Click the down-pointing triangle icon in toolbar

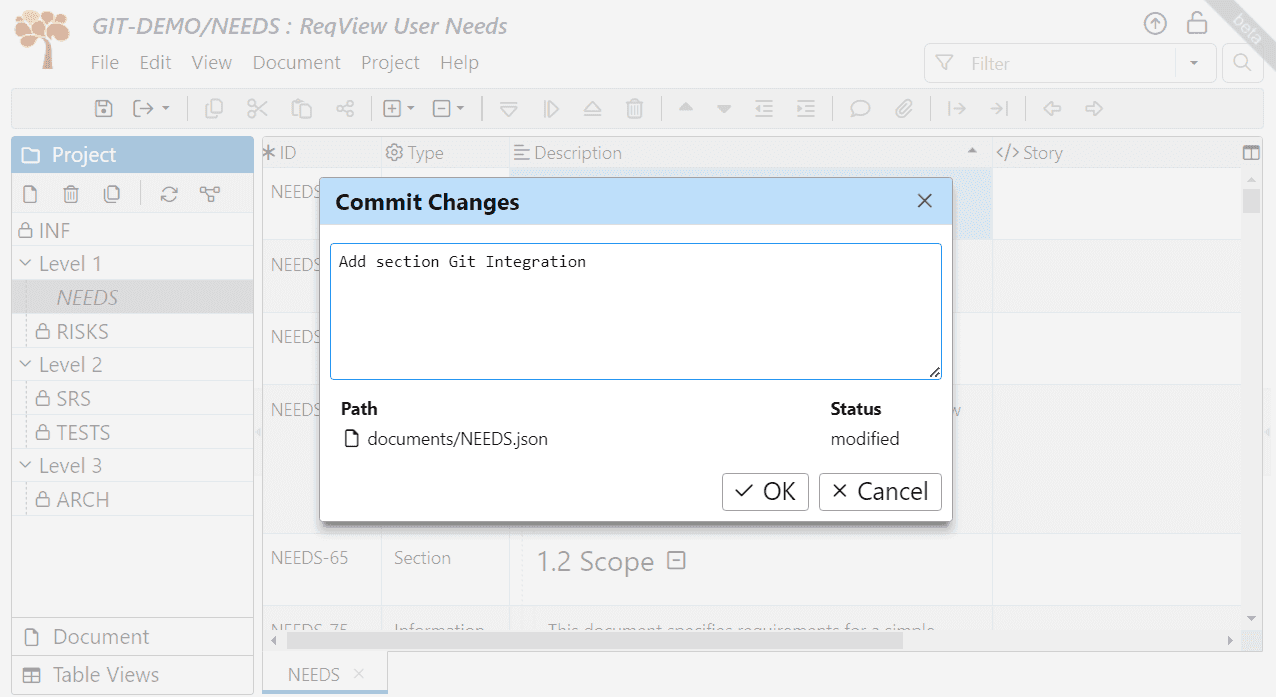tap(508, 108)
